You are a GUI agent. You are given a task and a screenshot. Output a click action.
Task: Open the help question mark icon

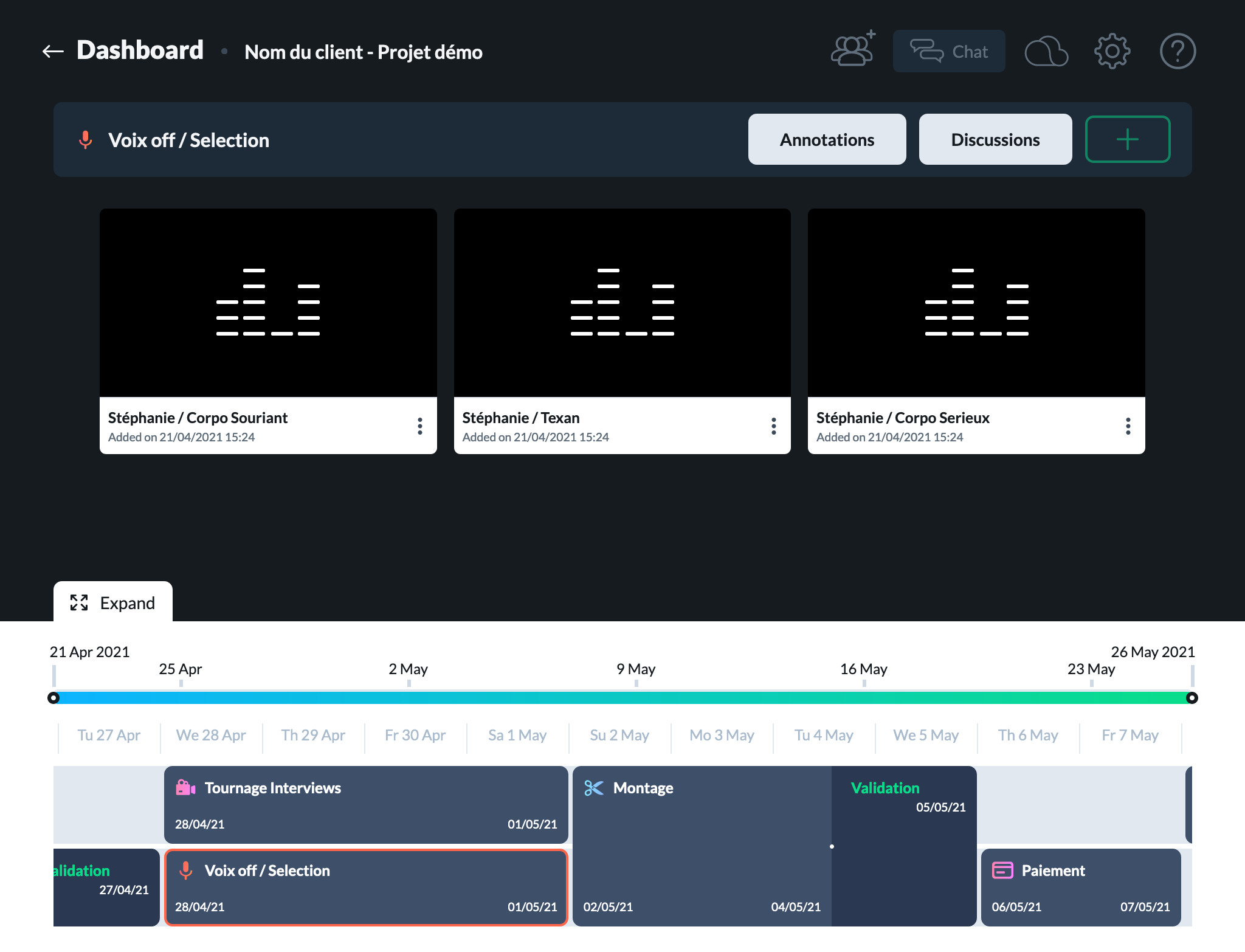coord(1178,51)
